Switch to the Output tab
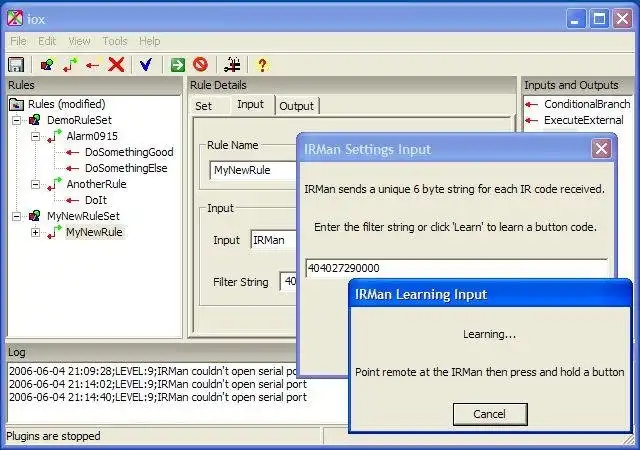This screenshot has height=450, width=640. click(x=297, y=106)
